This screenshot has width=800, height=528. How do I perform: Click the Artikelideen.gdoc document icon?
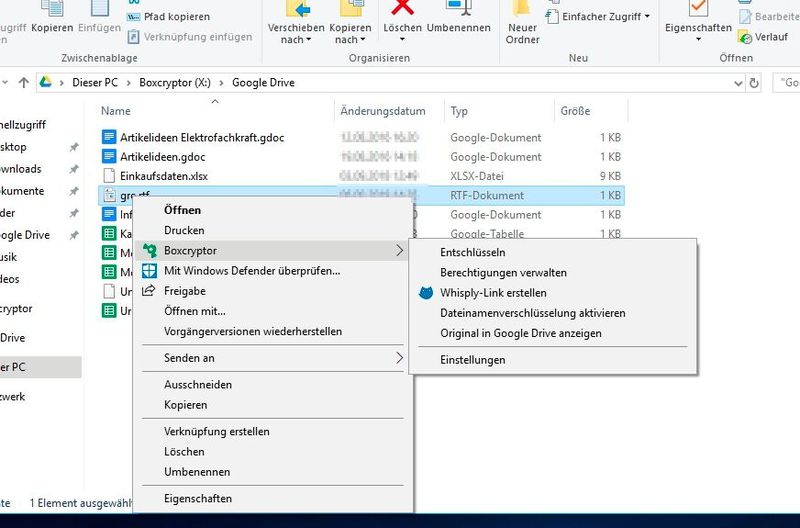109,156
